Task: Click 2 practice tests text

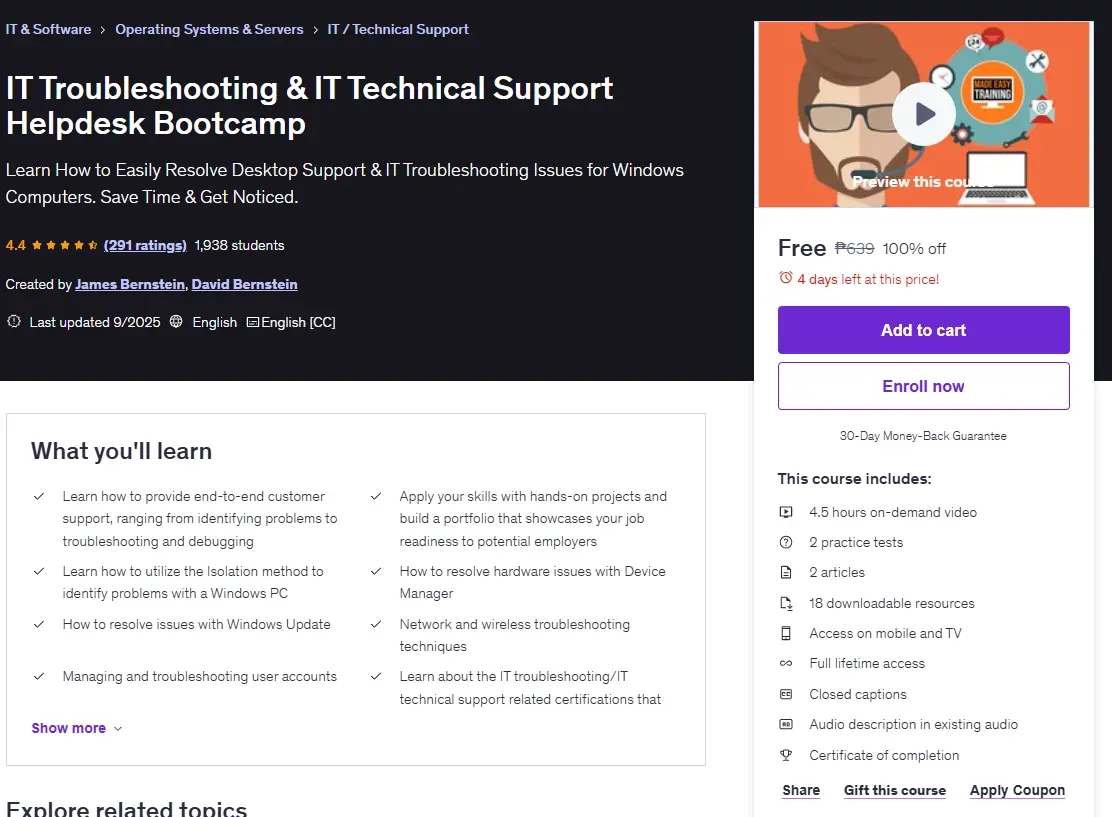Action: point(856,543)
